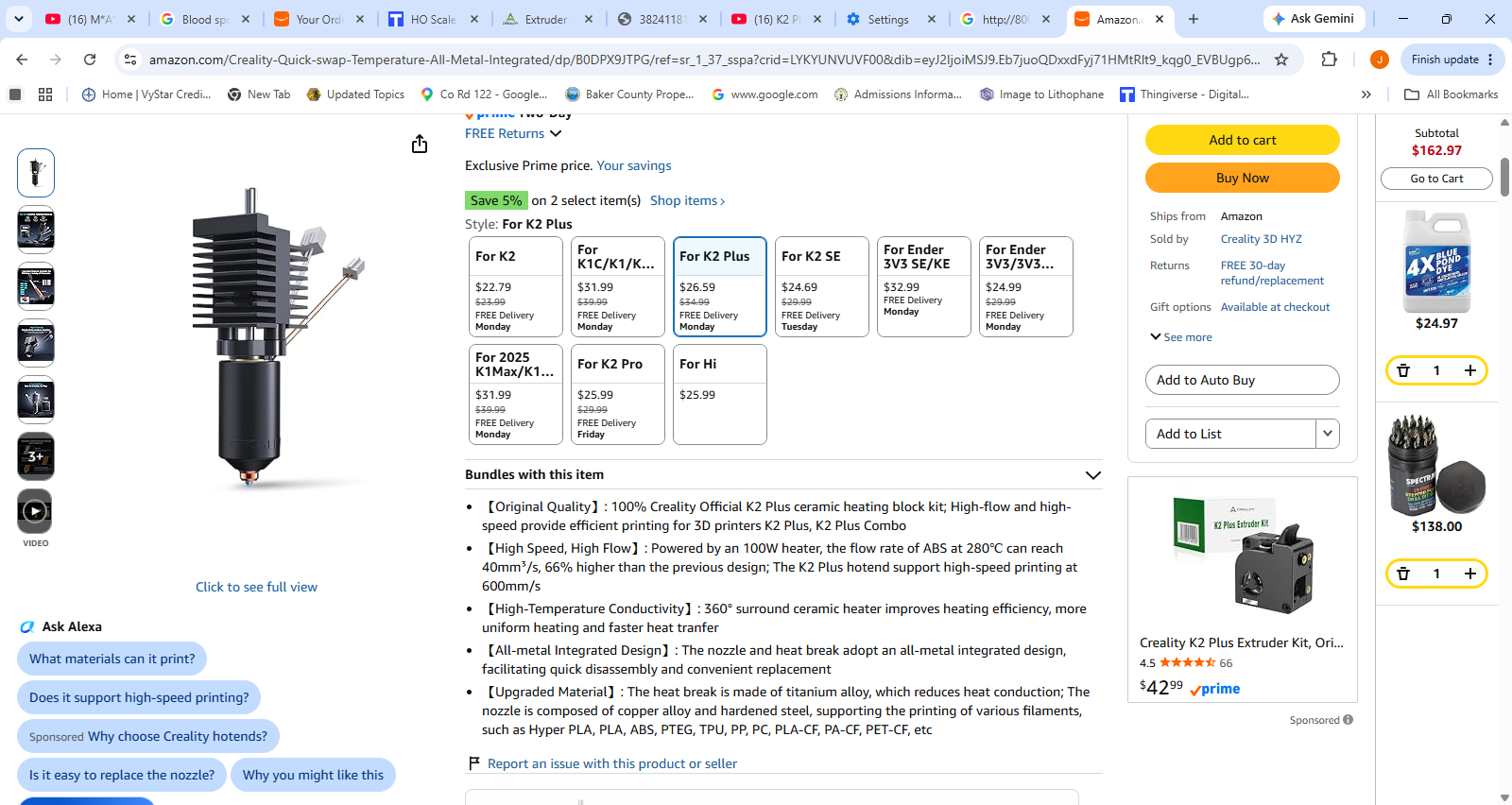This screenshot has height=805, width=1512.
Task: Click the Add to cart button
Action: tap(1243, 140)
